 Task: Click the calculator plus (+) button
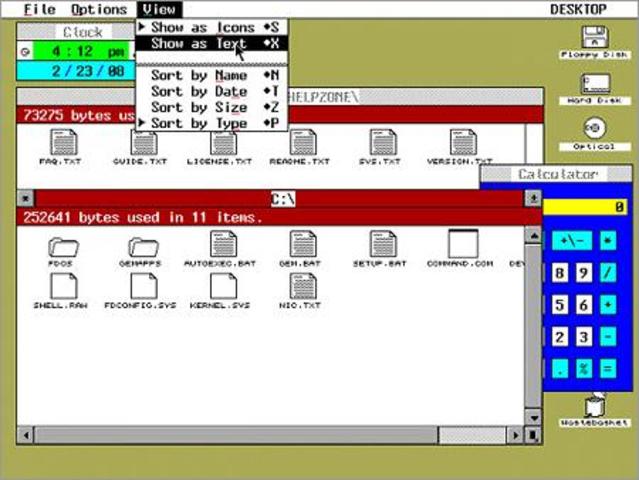[x=608, y=305]
